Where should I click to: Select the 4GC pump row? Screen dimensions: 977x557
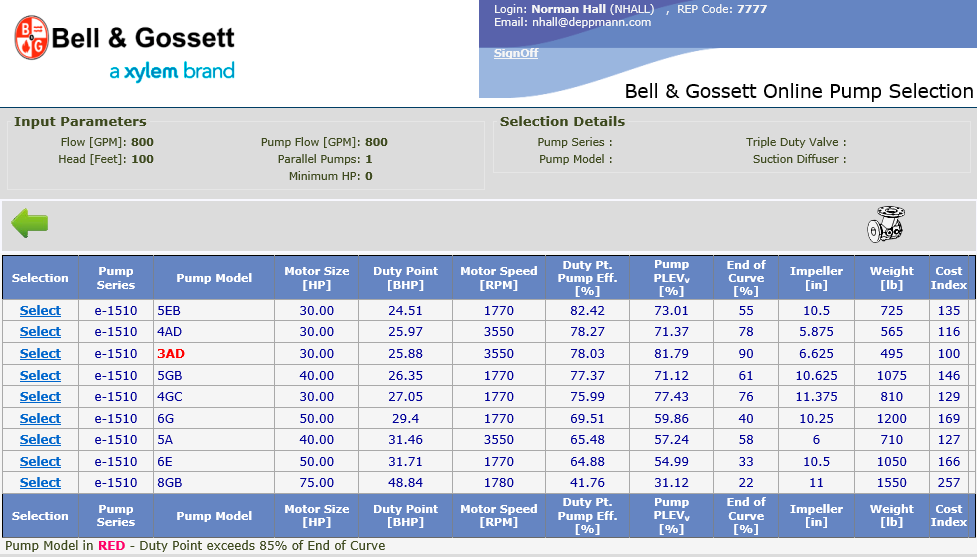(40, 396)
